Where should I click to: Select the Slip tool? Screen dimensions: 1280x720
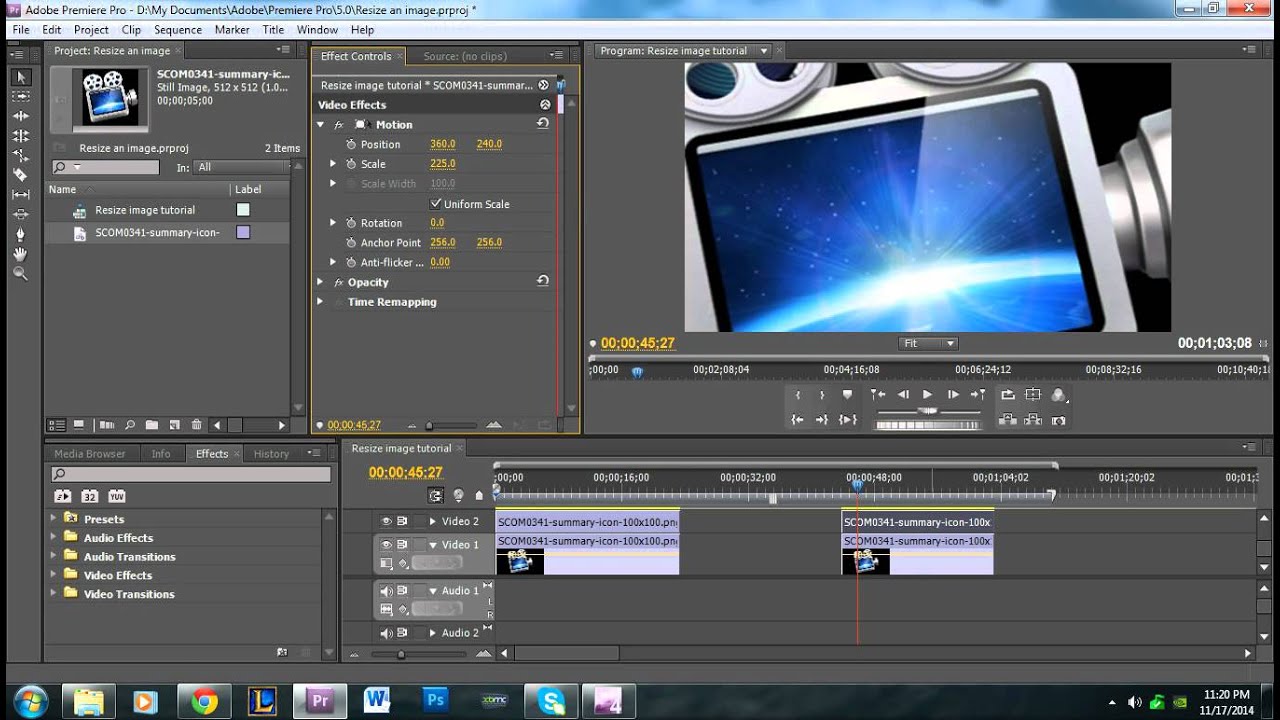pyautogui.click(x=21, y=194)
